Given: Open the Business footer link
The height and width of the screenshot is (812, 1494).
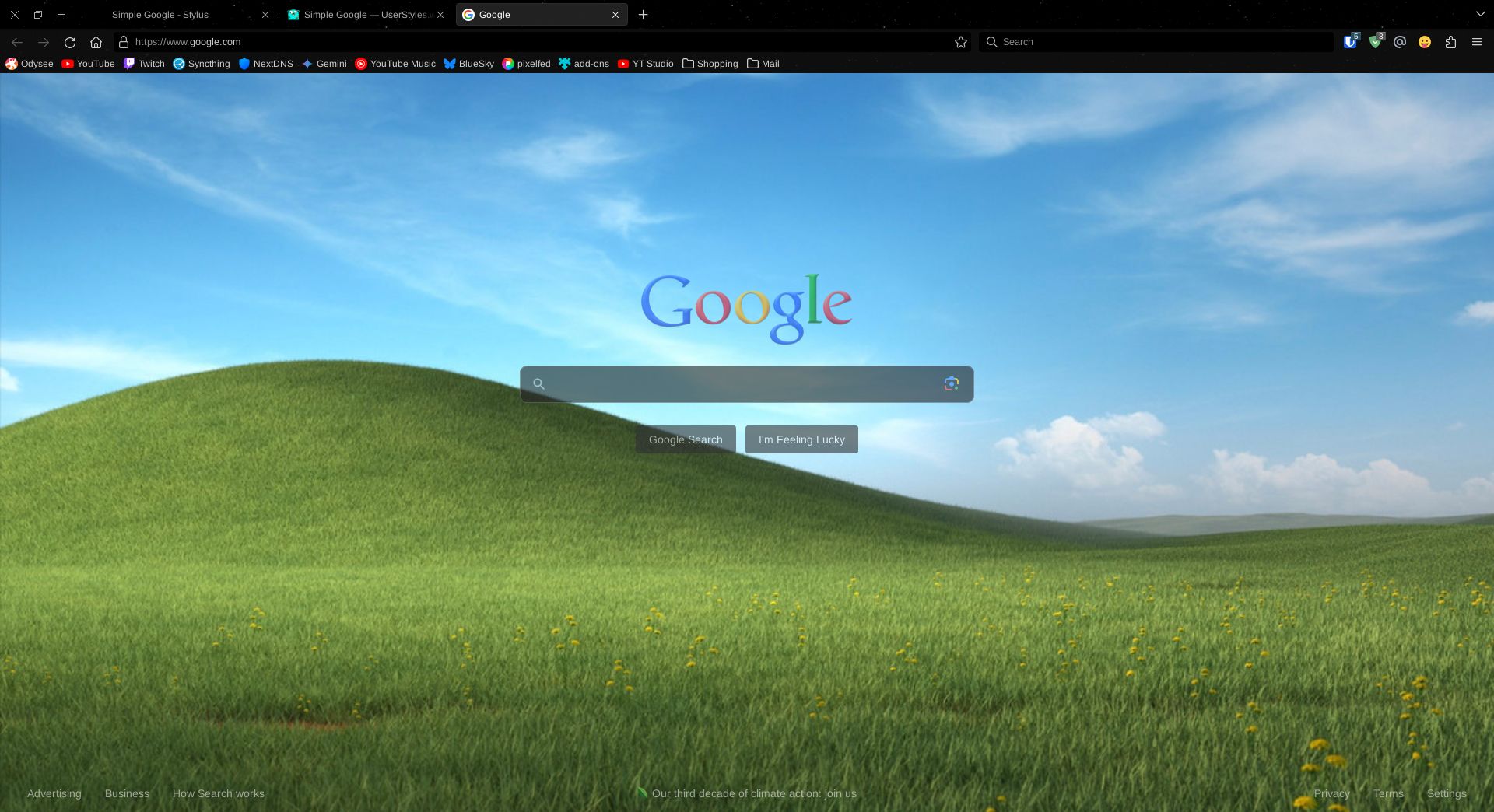Looking at the screenshot, I should (x=127, y=793).
